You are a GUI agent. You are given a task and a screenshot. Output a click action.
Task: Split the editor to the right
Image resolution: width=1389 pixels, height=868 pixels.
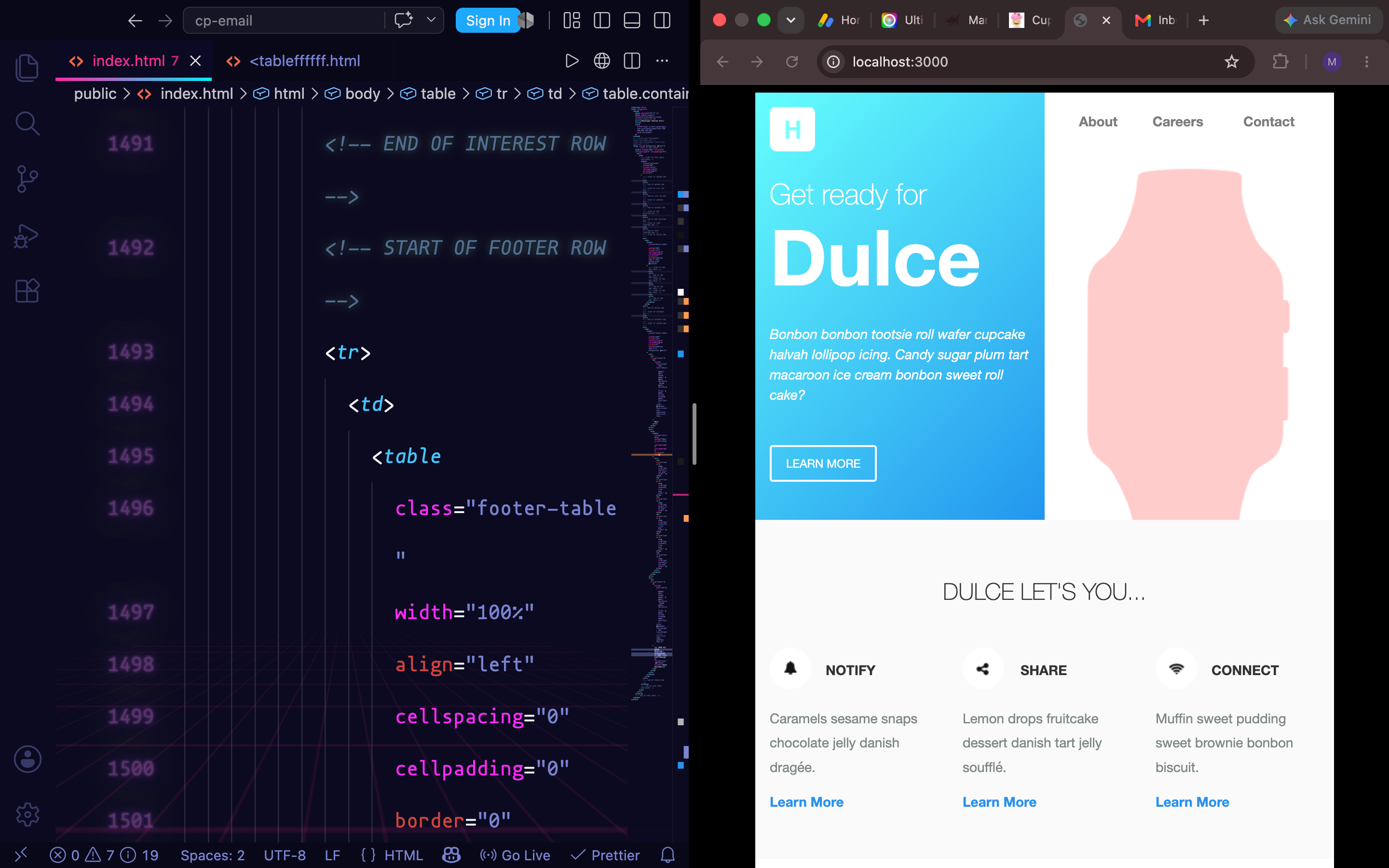coord(632,61)
